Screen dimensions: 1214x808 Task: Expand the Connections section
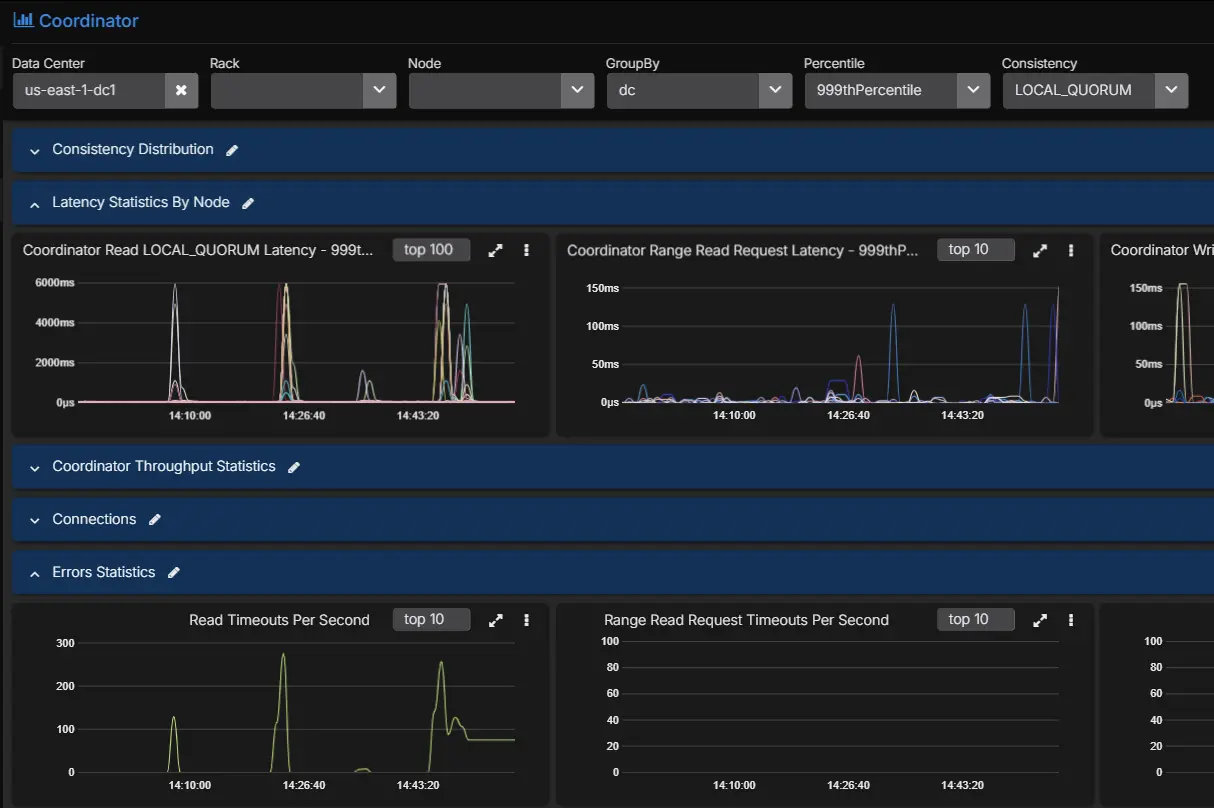(33, 519)
